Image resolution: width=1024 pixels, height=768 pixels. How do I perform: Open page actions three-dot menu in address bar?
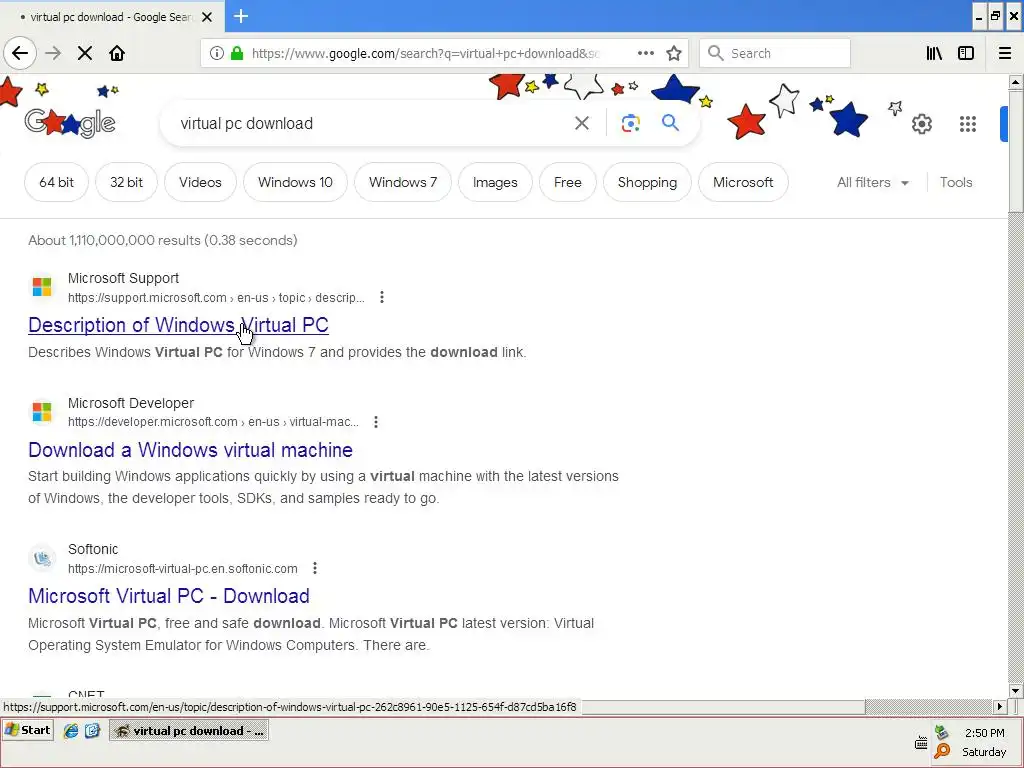pyautogui.click(x=645, y=53)
